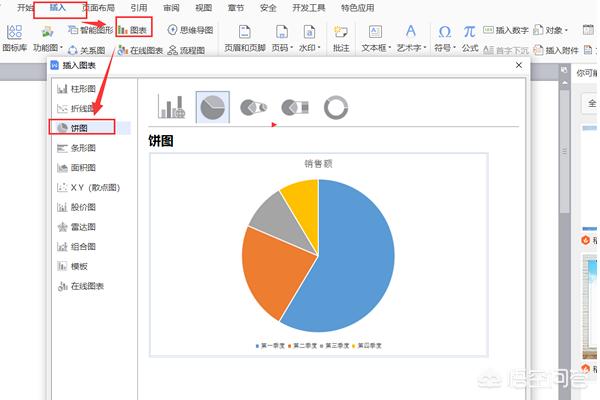Insert a 智能图形 smart graphic

pyautogui.click(x=91, y=30)
